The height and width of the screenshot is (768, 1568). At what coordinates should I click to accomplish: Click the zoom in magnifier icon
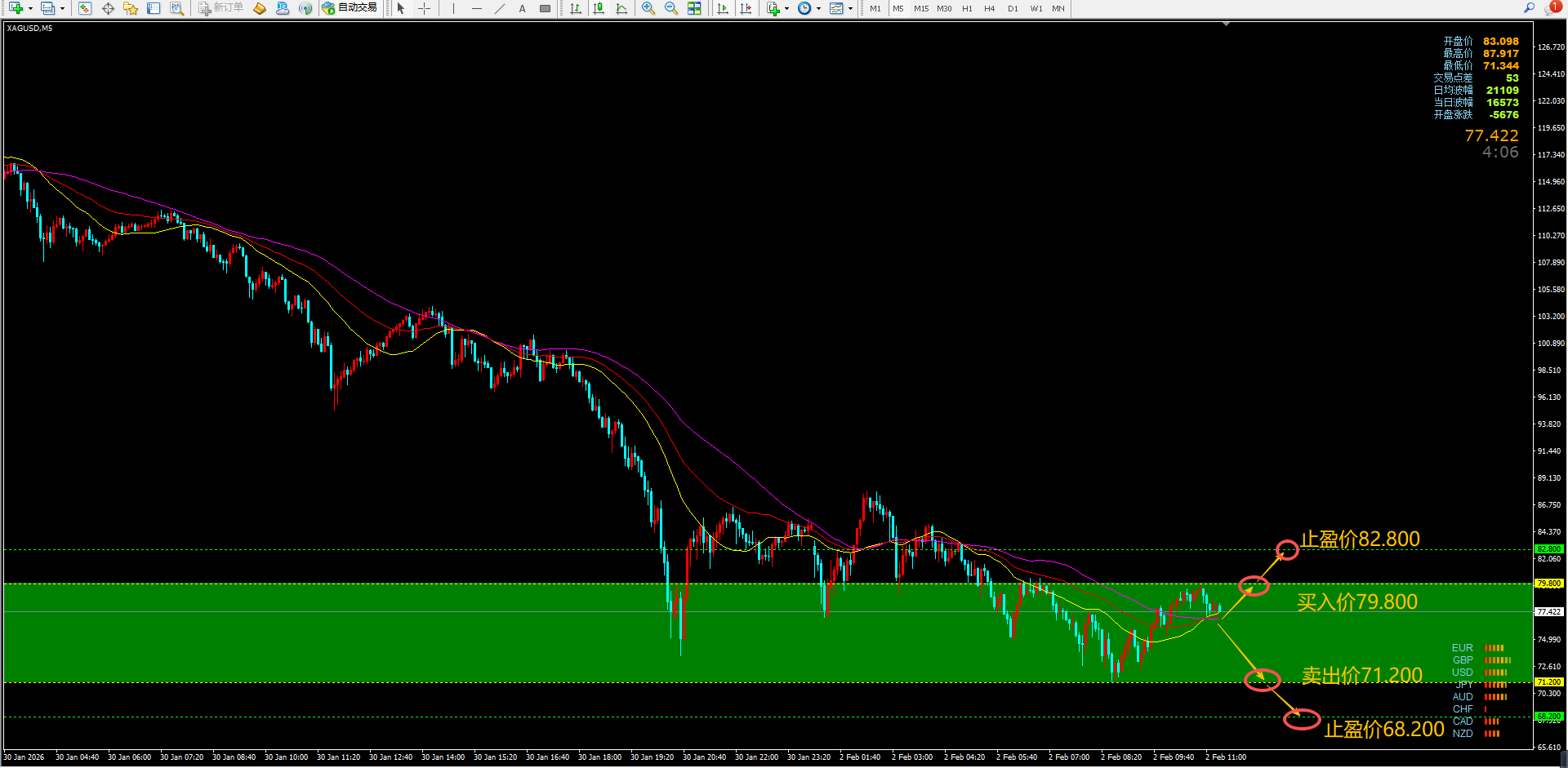tap(648, 8)
